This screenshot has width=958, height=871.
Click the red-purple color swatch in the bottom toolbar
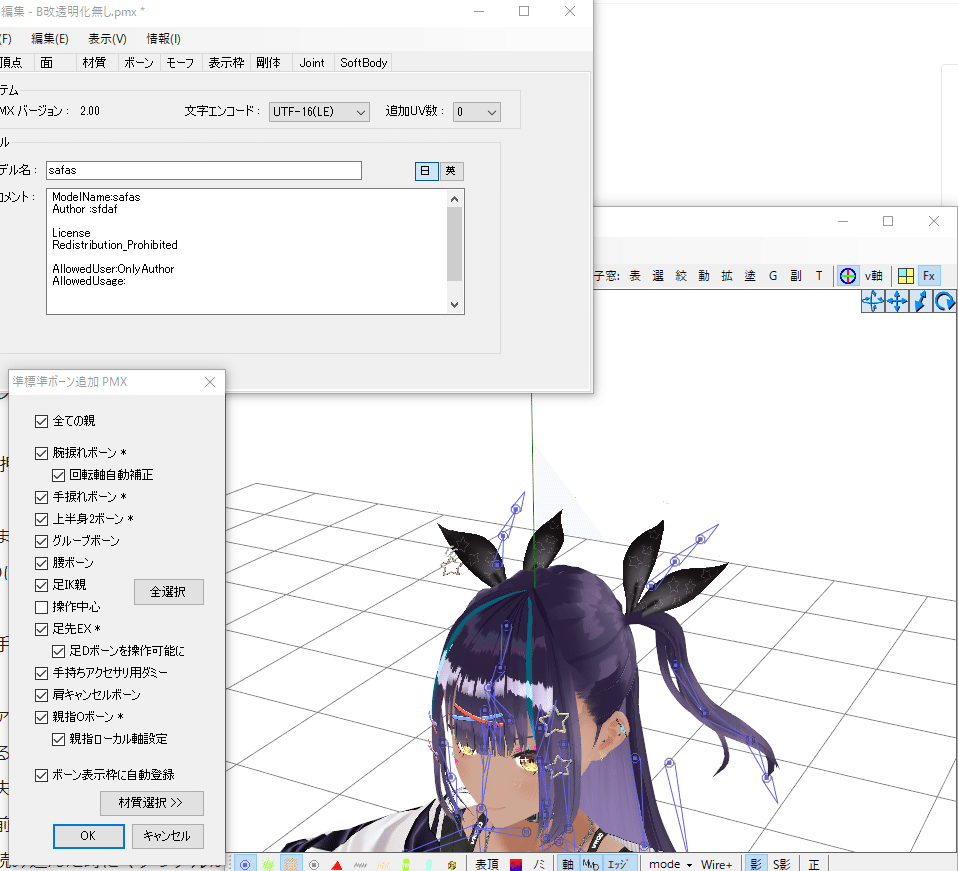click(516, 862)
